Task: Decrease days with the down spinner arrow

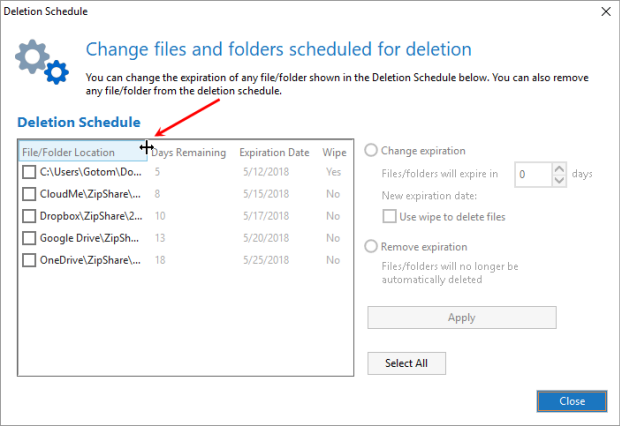Action: coord(559,180)
